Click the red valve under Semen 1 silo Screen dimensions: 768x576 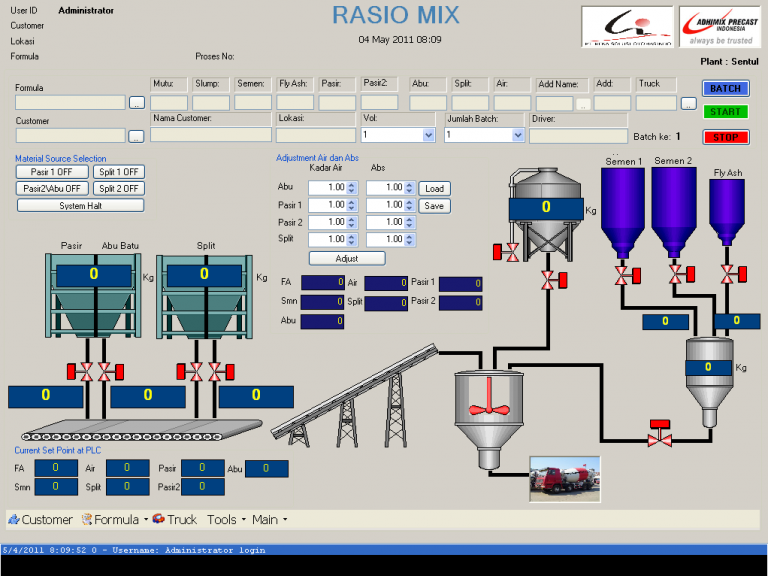pos(622,273)
